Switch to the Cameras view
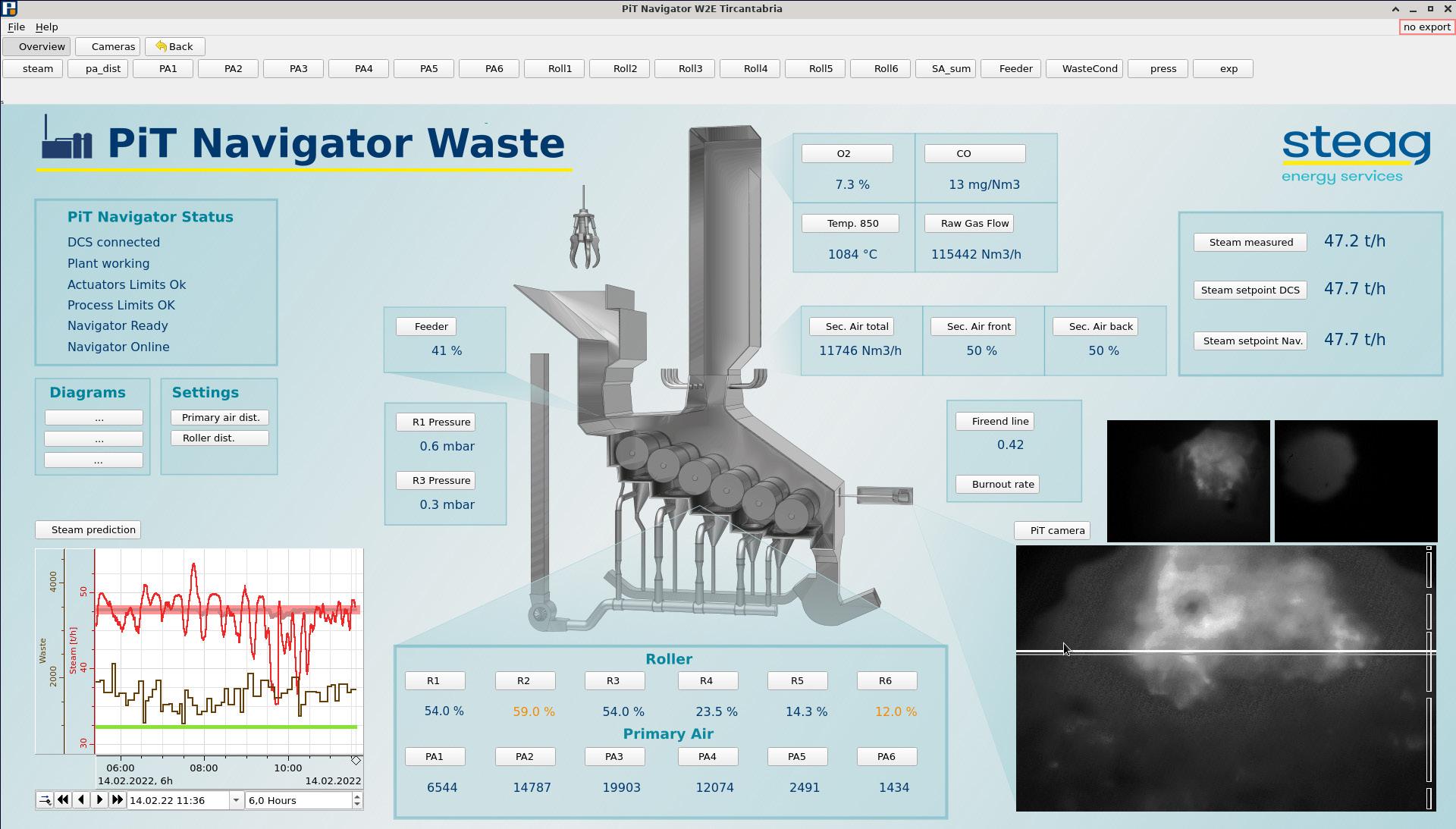Screen dimensions: 1456x829 (x=108, y=46)
